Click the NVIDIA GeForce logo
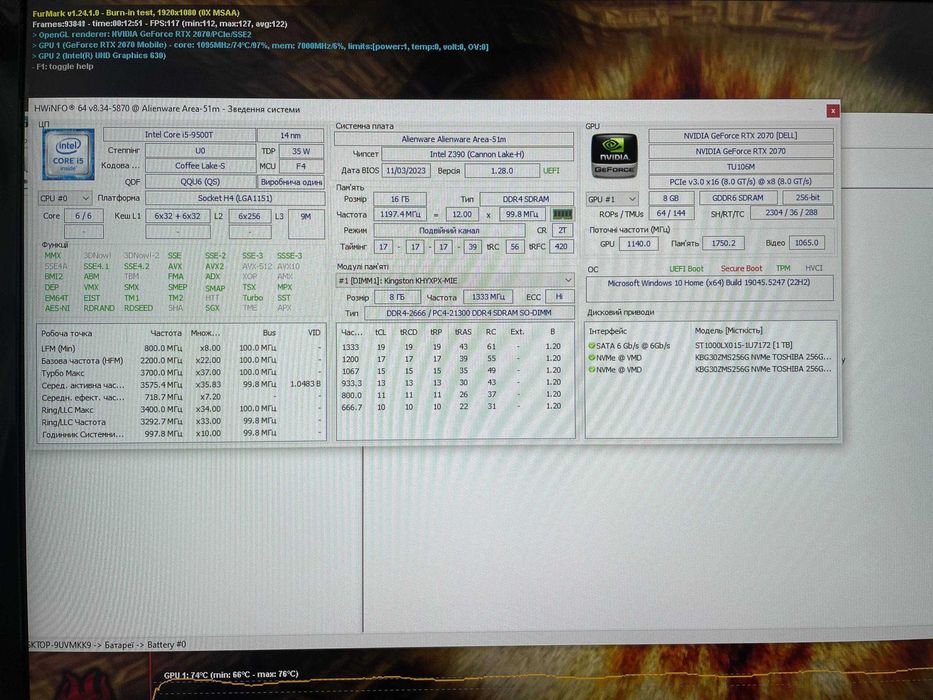Viewport: 933px width, 700px height. click(614, 156)
